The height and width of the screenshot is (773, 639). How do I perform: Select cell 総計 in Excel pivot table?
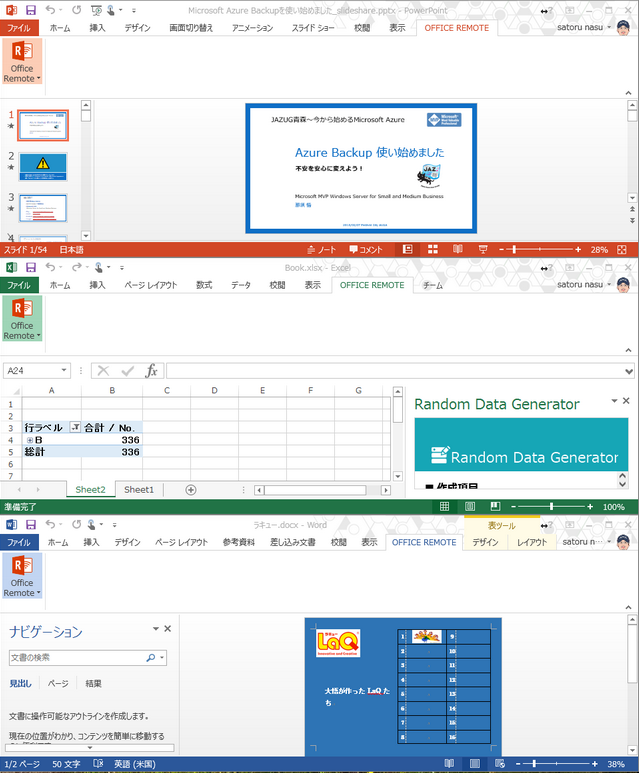click(52, 452)
